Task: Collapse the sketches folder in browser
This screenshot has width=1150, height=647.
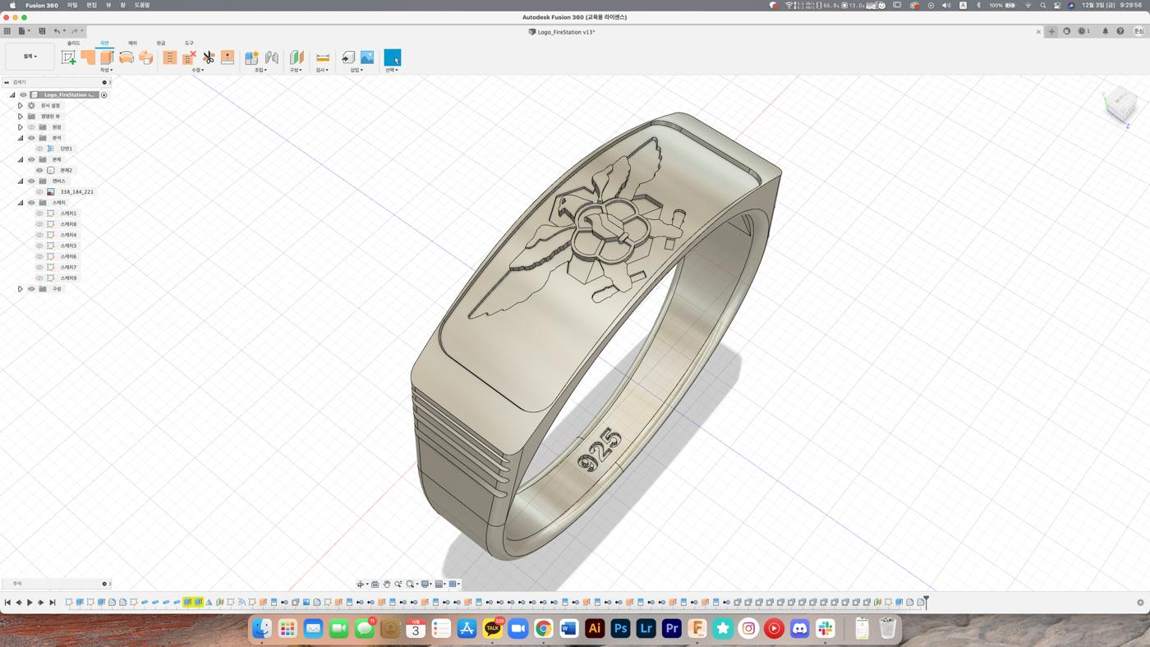Action: [21, 202]
